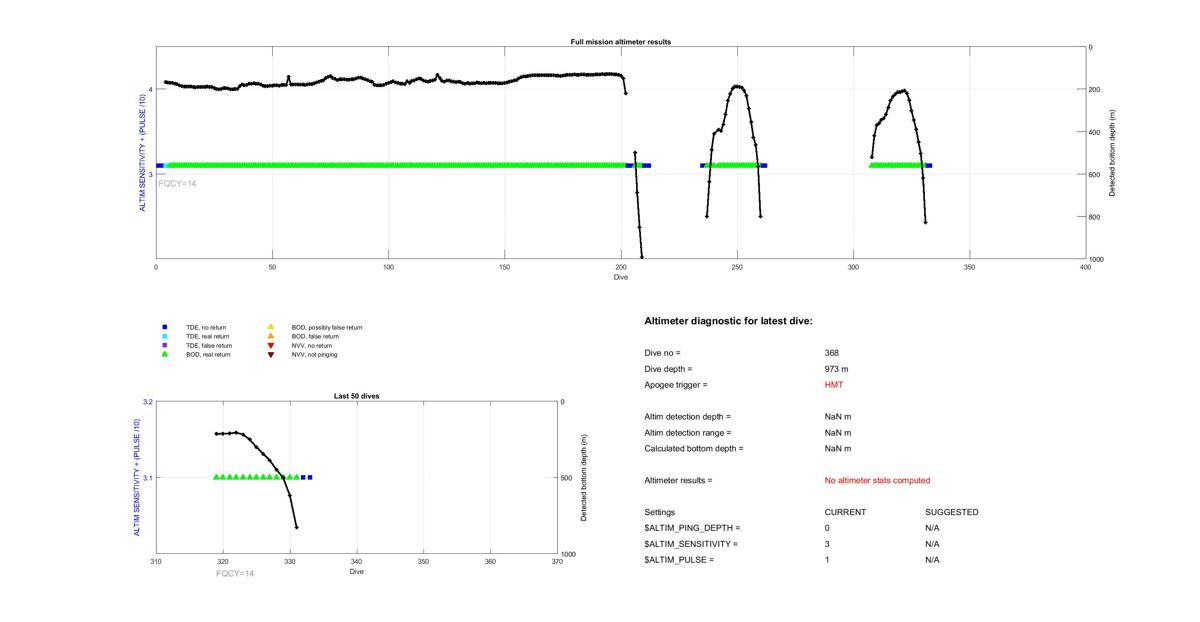Viewport: 1200px width, 622px height.
Task: Select the 'NVV, no return' legend label
Action: click(x=312, y=346)
